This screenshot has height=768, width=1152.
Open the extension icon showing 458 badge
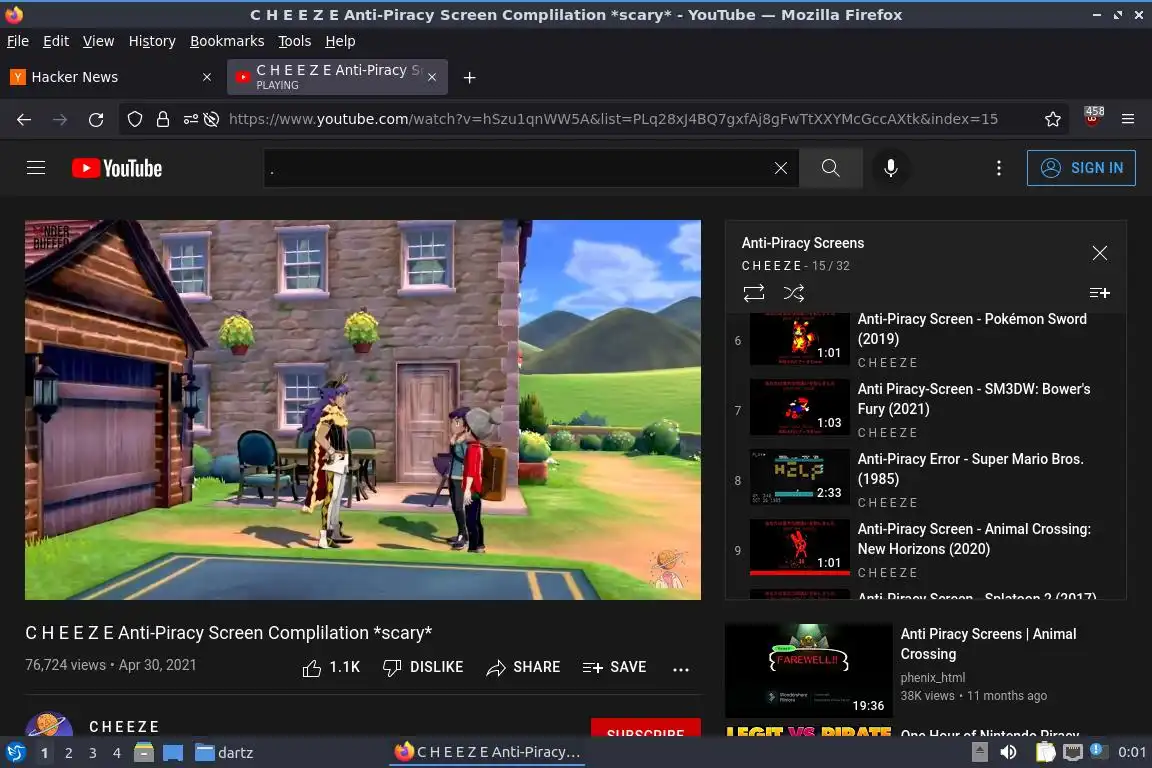pos(1092,117)
